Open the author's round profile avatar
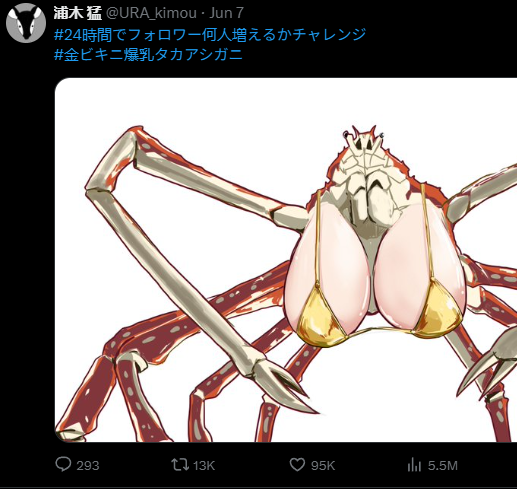This screenshot has height=489, width=517. [x=26, y=23]
